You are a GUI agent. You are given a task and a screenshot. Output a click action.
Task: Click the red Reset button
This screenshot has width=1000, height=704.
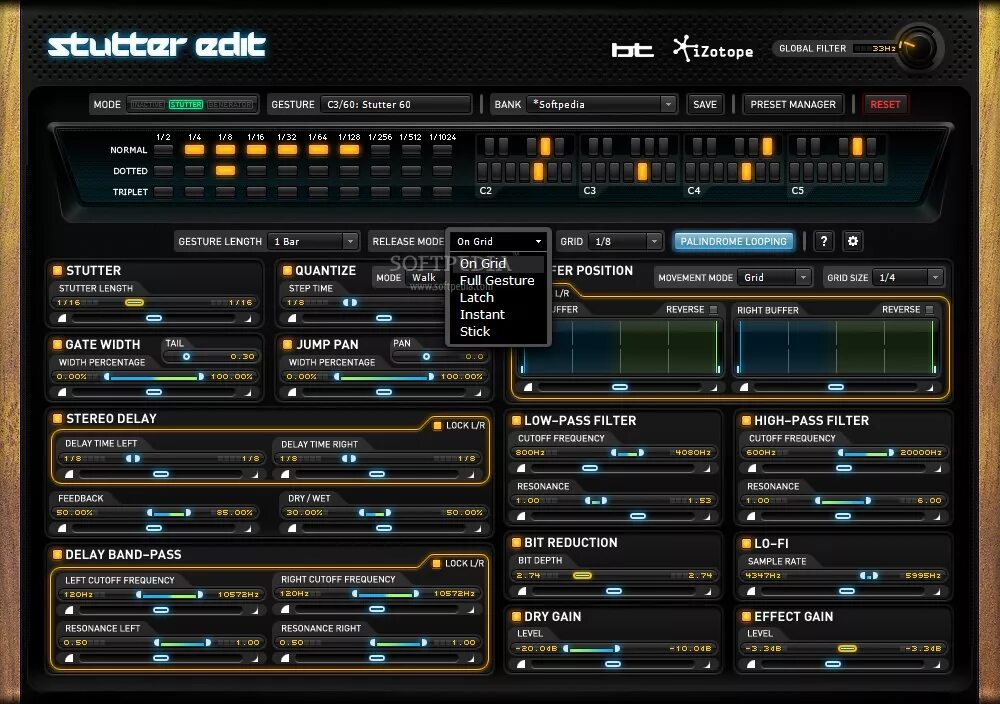click(x=885, y=104)
